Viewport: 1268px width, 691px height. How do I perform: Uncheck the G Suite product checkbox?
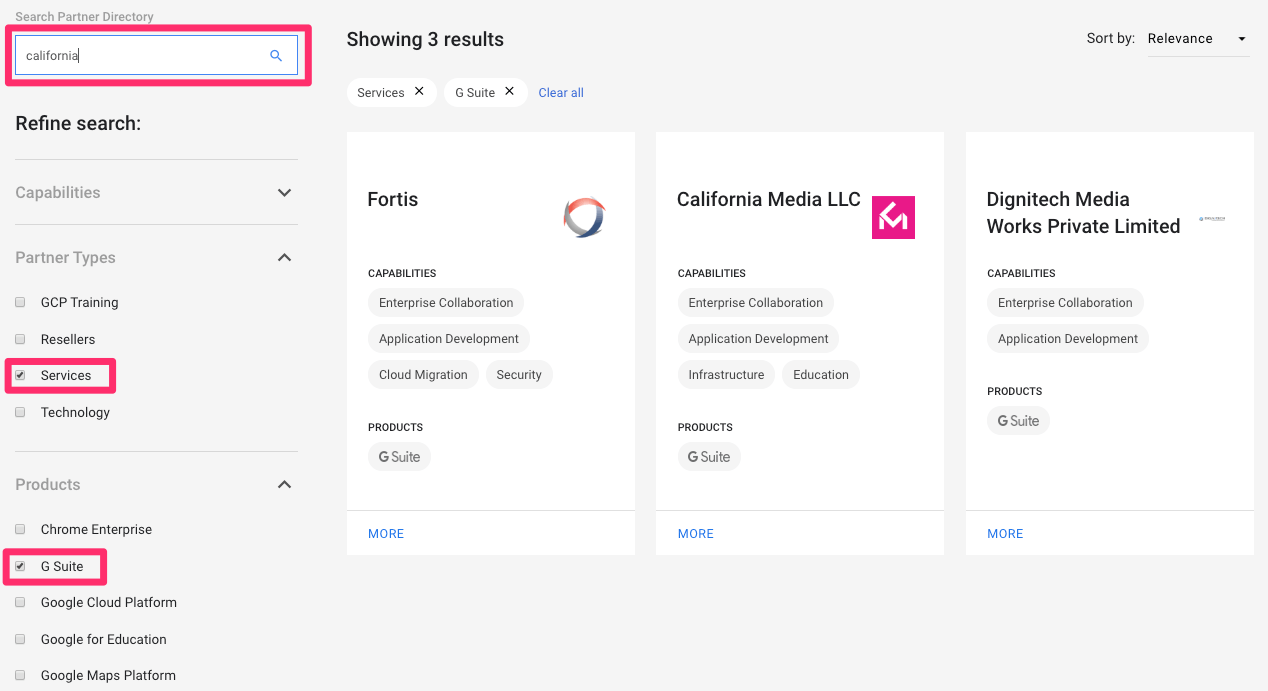tap(20, 566)
